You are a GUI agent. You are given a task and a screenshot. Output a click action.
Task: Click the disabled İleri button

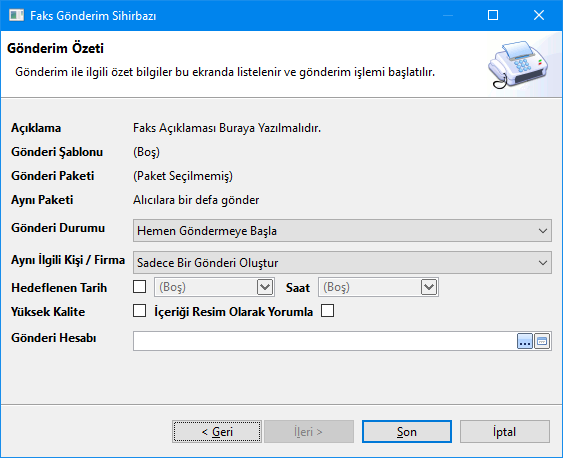(309, 431)
